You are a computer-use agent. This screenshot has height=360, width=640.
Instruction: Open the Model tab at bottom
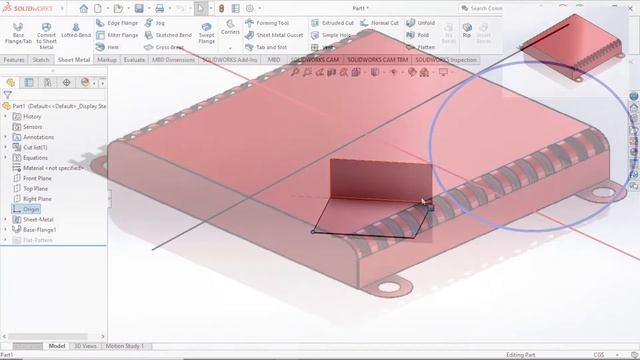(x=57, y=346)
